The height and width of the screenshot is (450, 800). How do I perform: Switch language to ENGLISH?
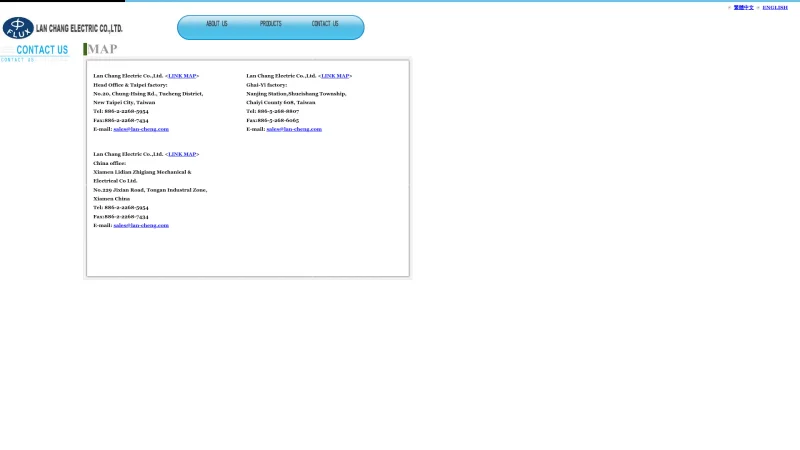(x=775, y=8)
